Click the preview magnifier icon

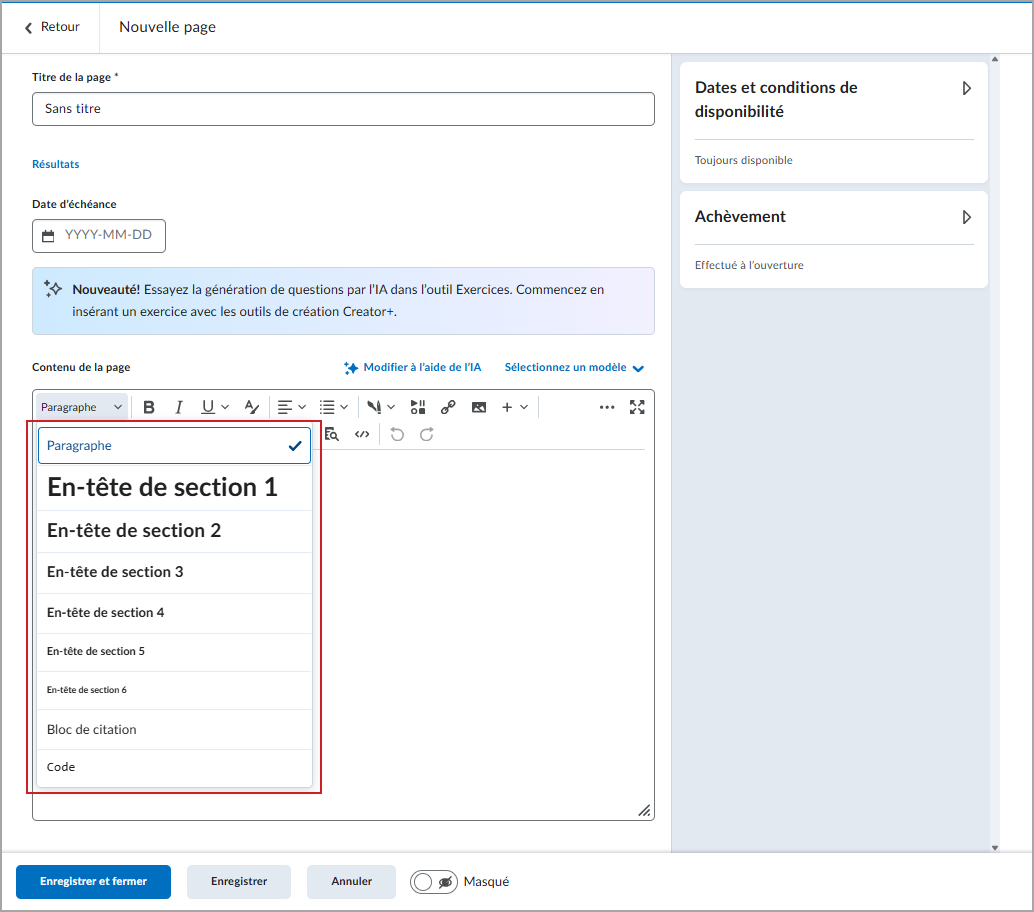[332, 435]
